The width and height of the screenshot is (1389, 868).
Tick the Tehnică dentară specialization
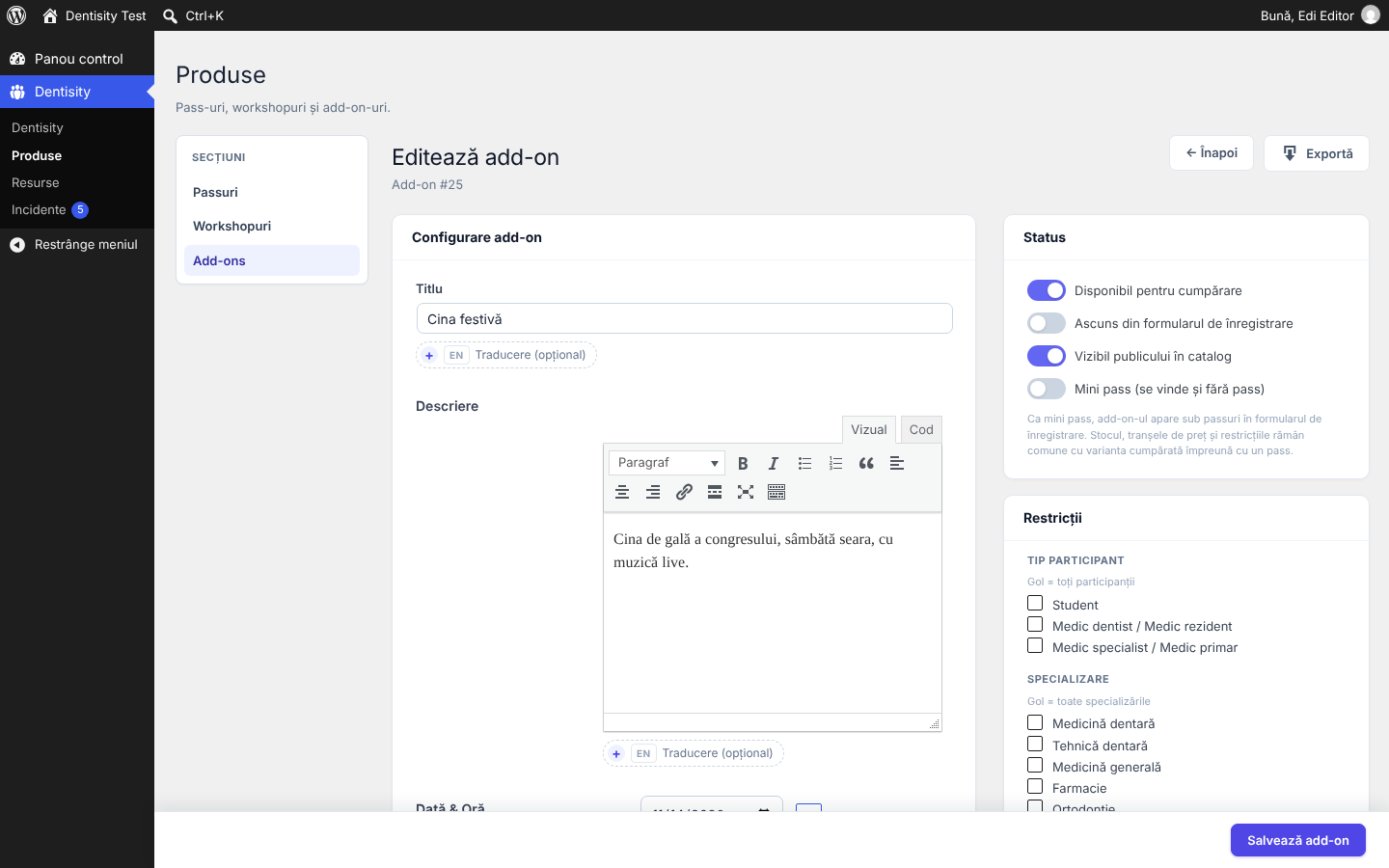coord(1035,744)
